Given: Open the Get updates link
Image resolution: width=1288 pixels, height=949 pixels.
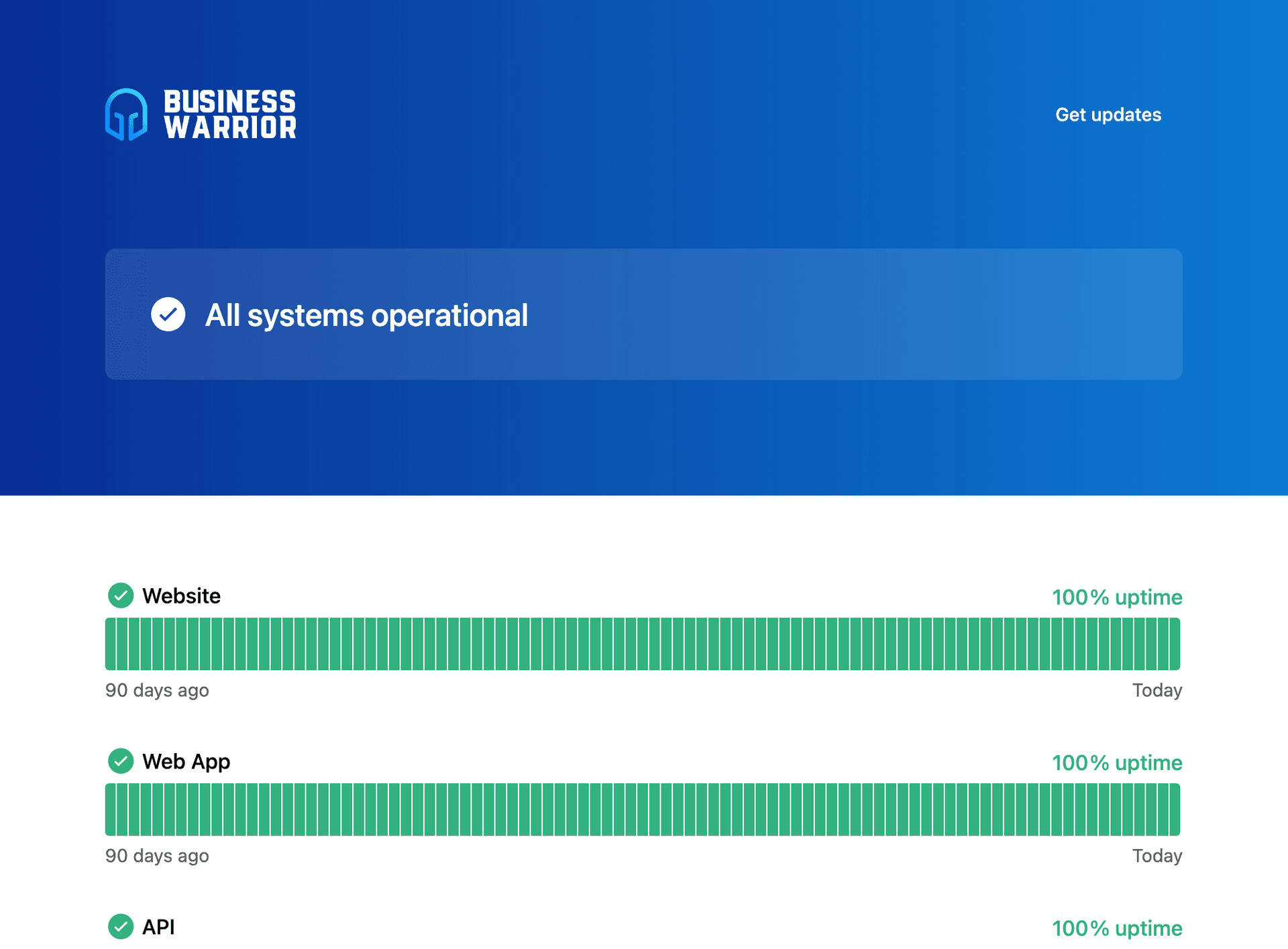Looking at the screenshot, I should 1108,115.
